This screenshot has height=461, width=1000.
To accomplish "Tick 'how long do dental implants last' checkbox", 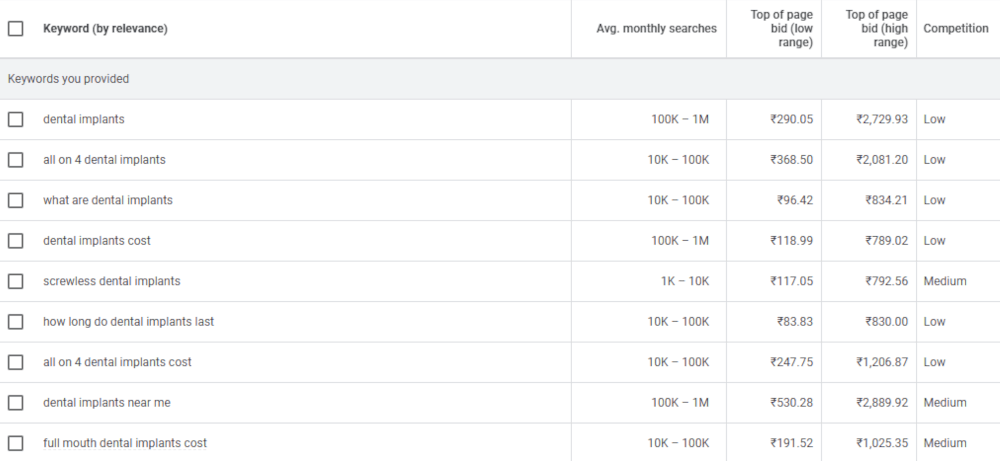I will 16,322.
